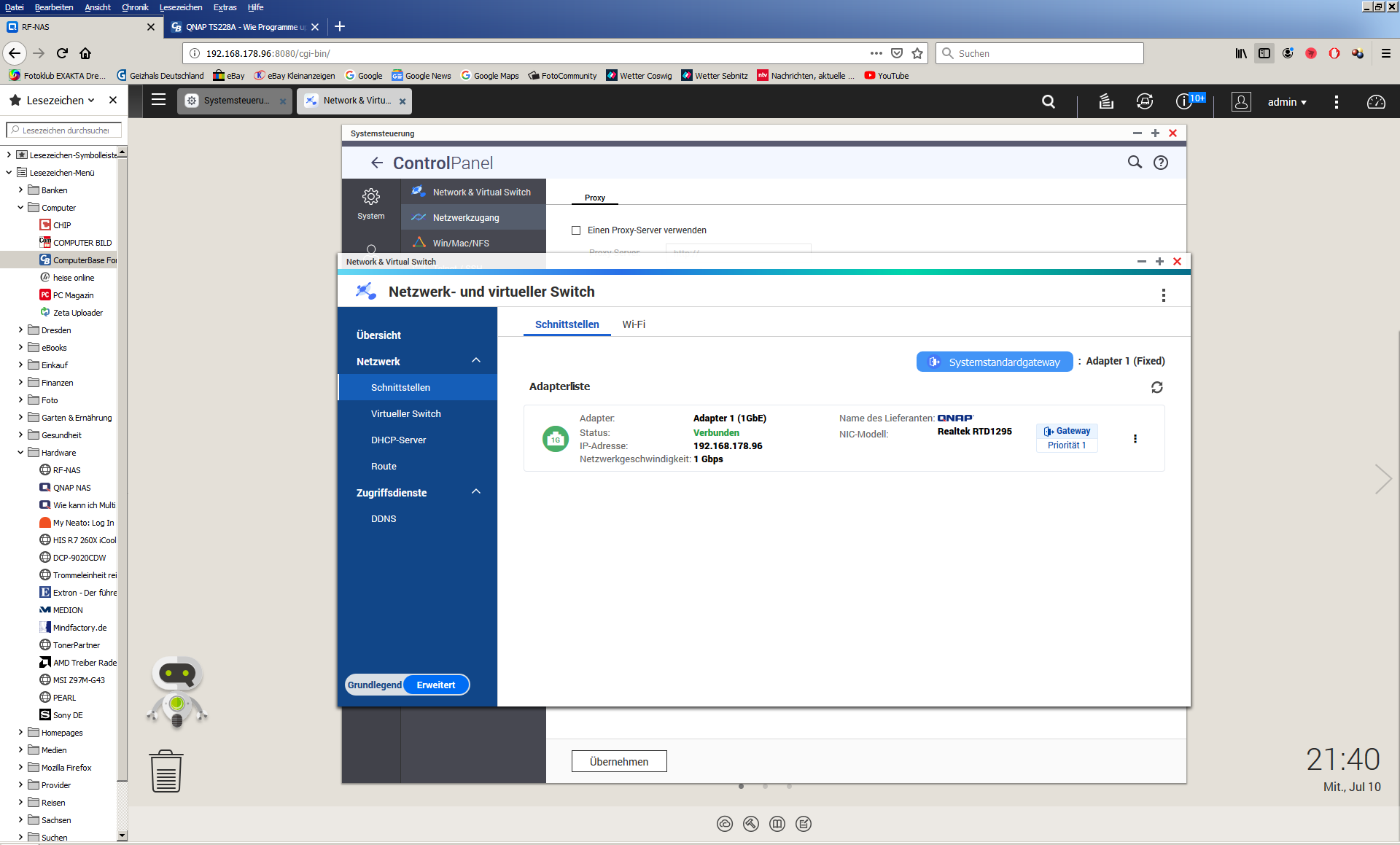Open the QNAP dashboard gauge icon
This screenshot has width=1400, height=845.
(x=1376, y=102)
